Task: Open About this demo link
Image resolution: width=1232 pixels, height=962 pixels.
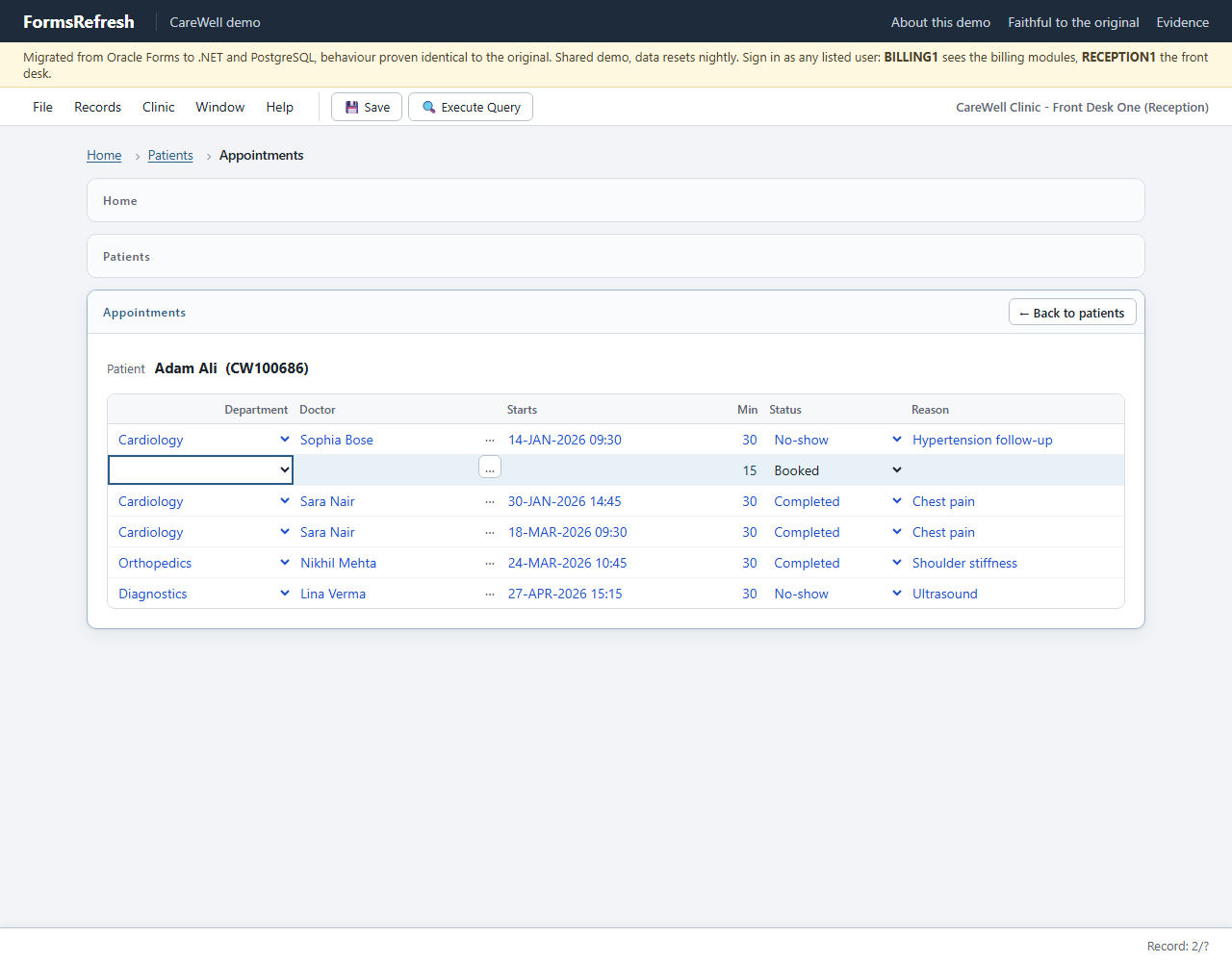Action: pos(940,22)
